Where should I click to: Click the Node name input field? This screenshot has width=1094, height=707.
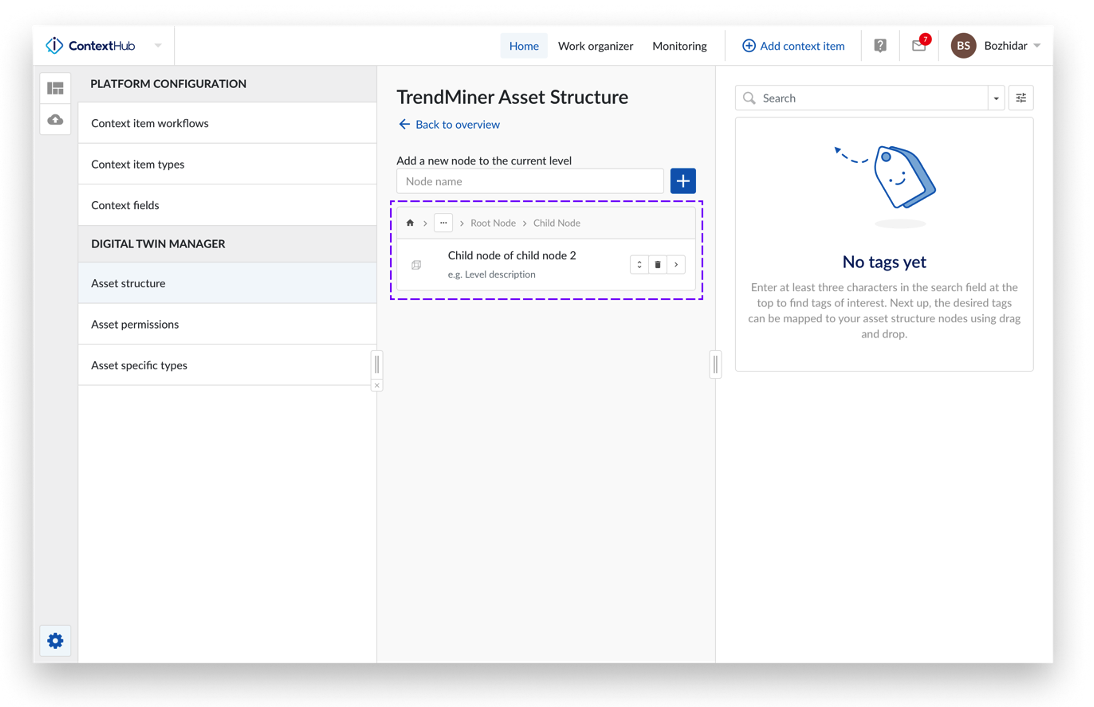click(x=530, y=181)
